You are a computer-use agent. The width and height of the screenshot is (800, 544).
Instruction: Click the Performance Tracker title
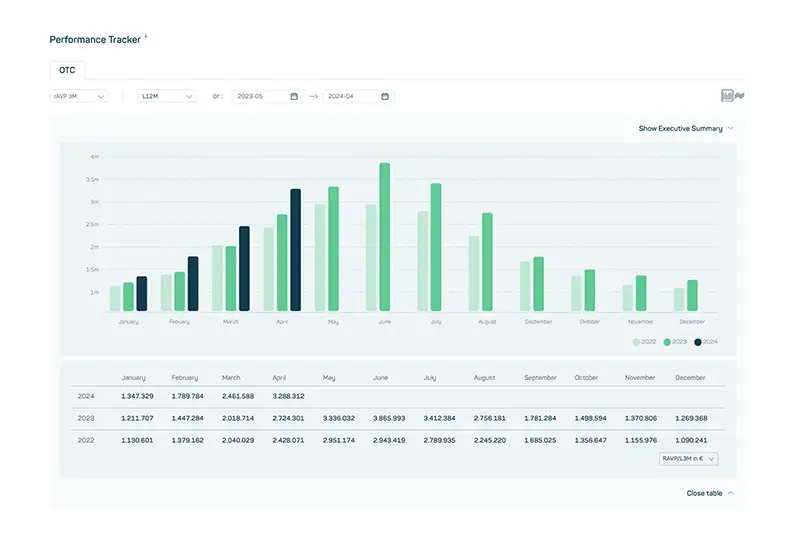pyautogui.click(x=95, y=40)
